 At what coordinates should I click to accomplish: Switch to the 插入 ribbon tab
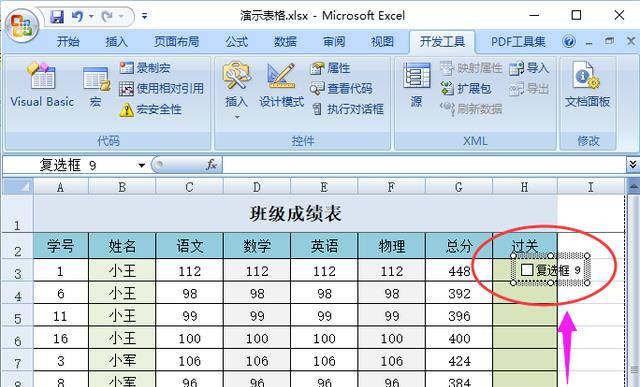pos(116,41)
